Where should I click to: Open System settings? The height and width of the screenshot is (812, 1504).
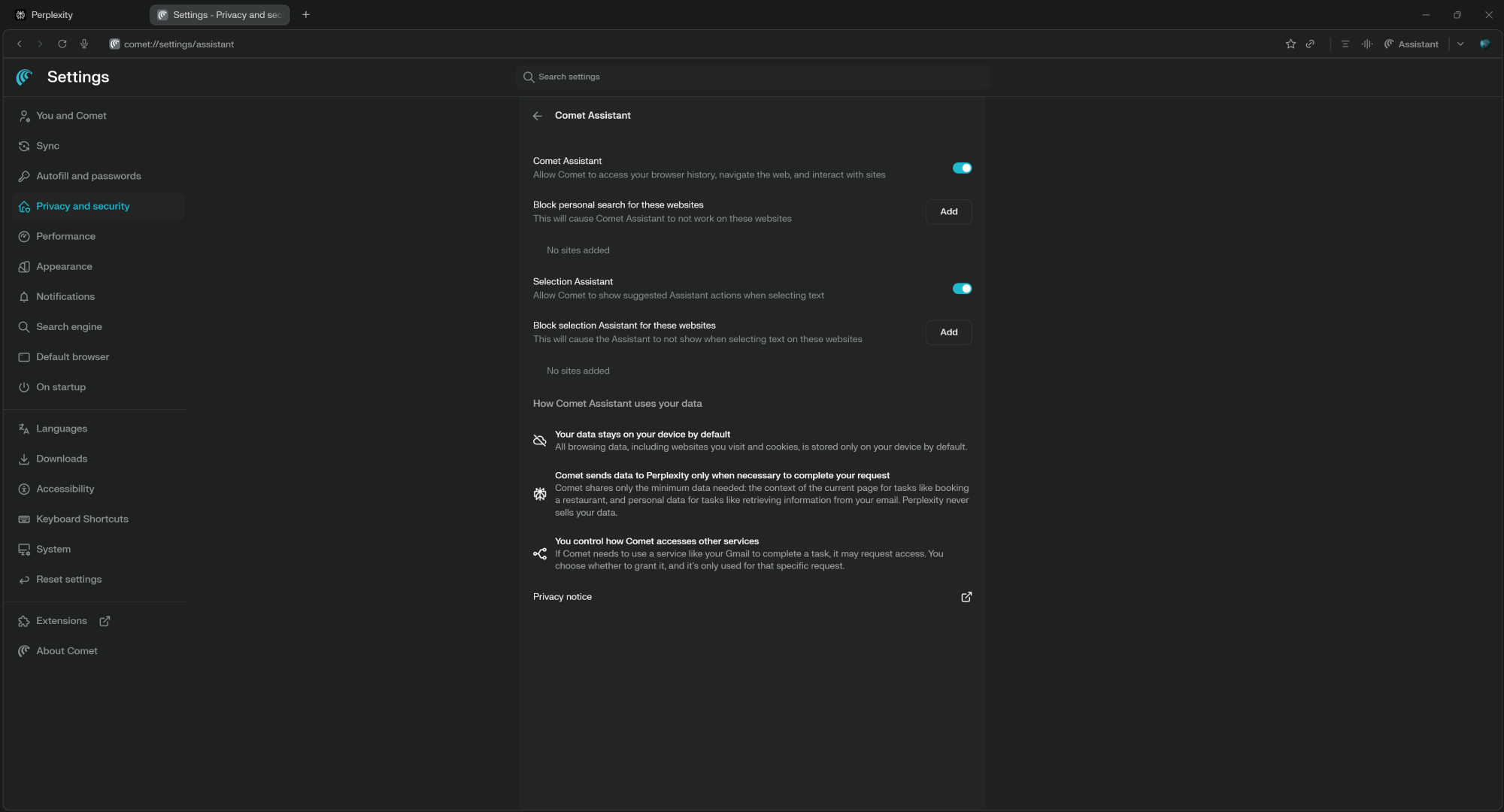[x=98, y=549]
